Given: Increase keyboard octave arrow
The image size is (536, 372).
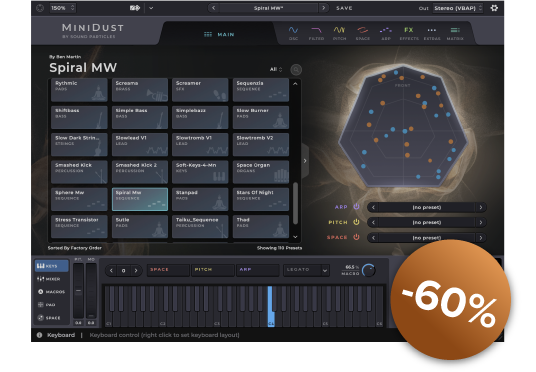Looking at the screenshot, I should click(136, 270).
